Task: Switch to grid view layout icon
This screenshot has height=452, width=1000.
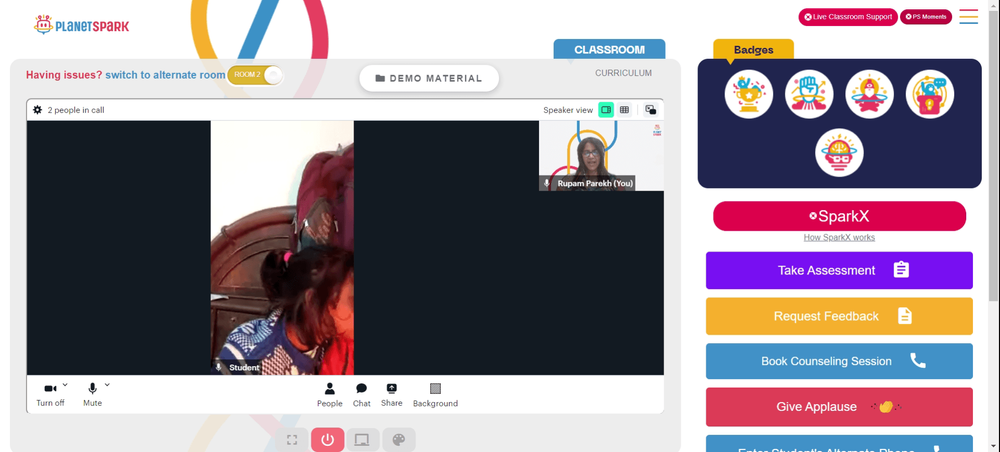Action: coord(624,110)
